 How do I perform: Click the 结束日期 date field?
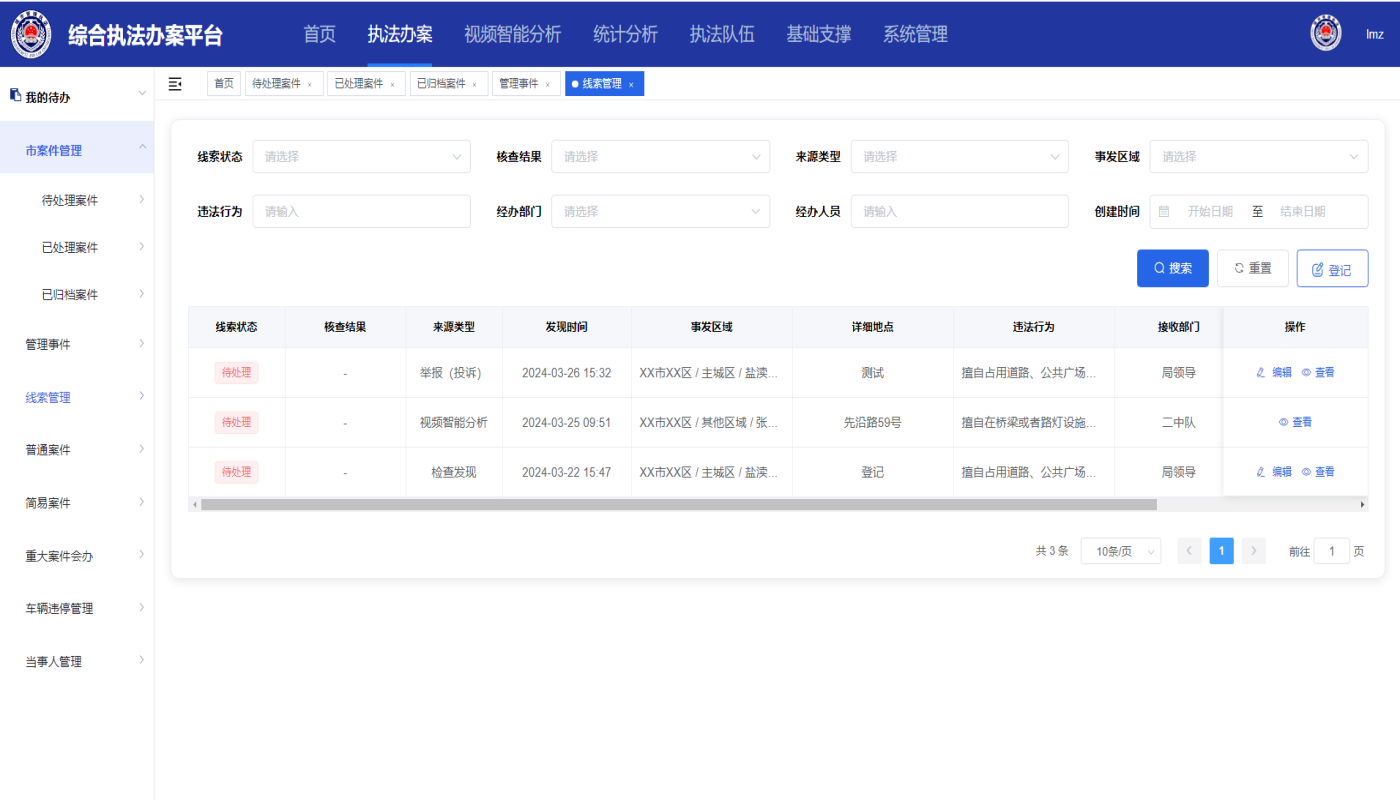[x=1303, y=211]
